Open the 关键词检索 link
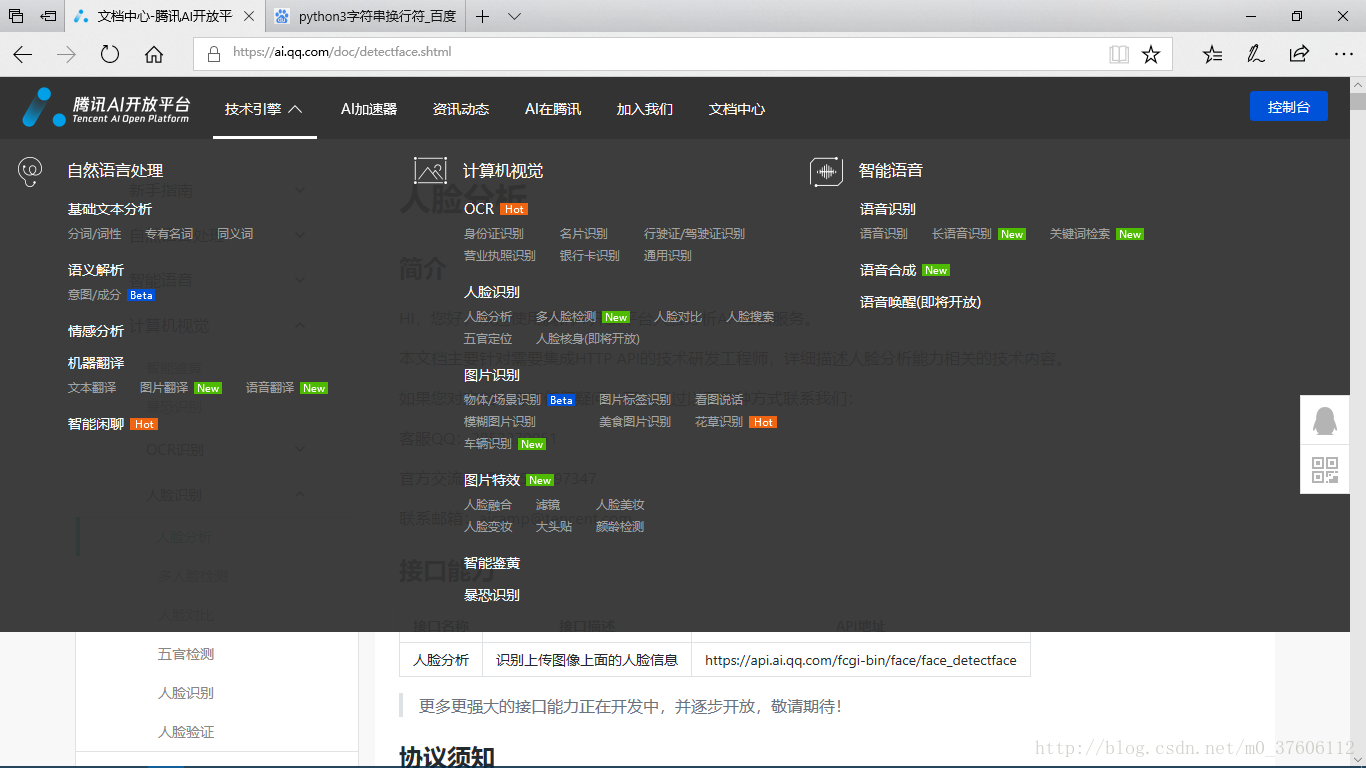The image size is (1366, 768). pos(1080,234)
